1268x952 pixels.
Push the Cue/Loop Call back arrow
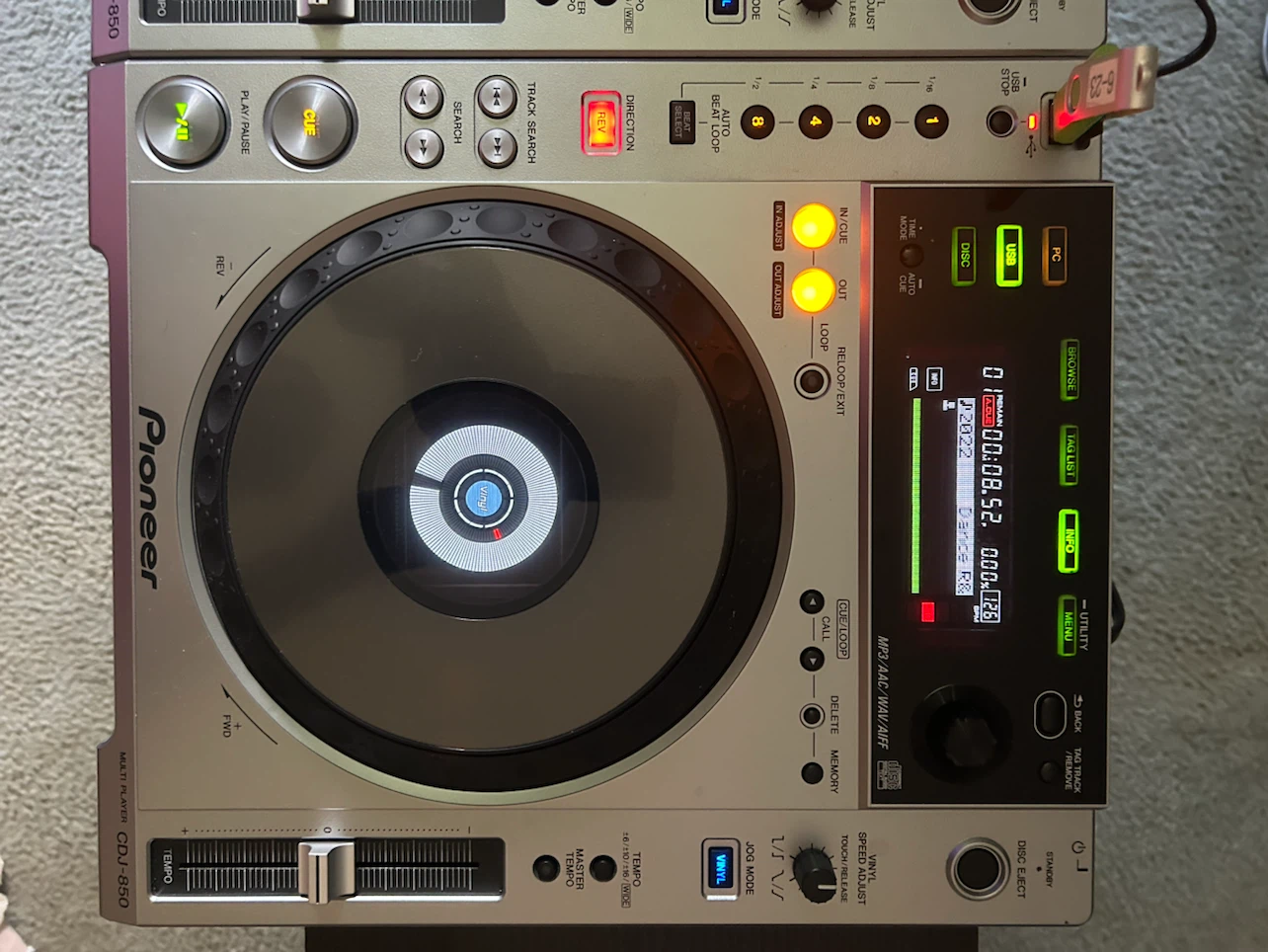[812, 601]
